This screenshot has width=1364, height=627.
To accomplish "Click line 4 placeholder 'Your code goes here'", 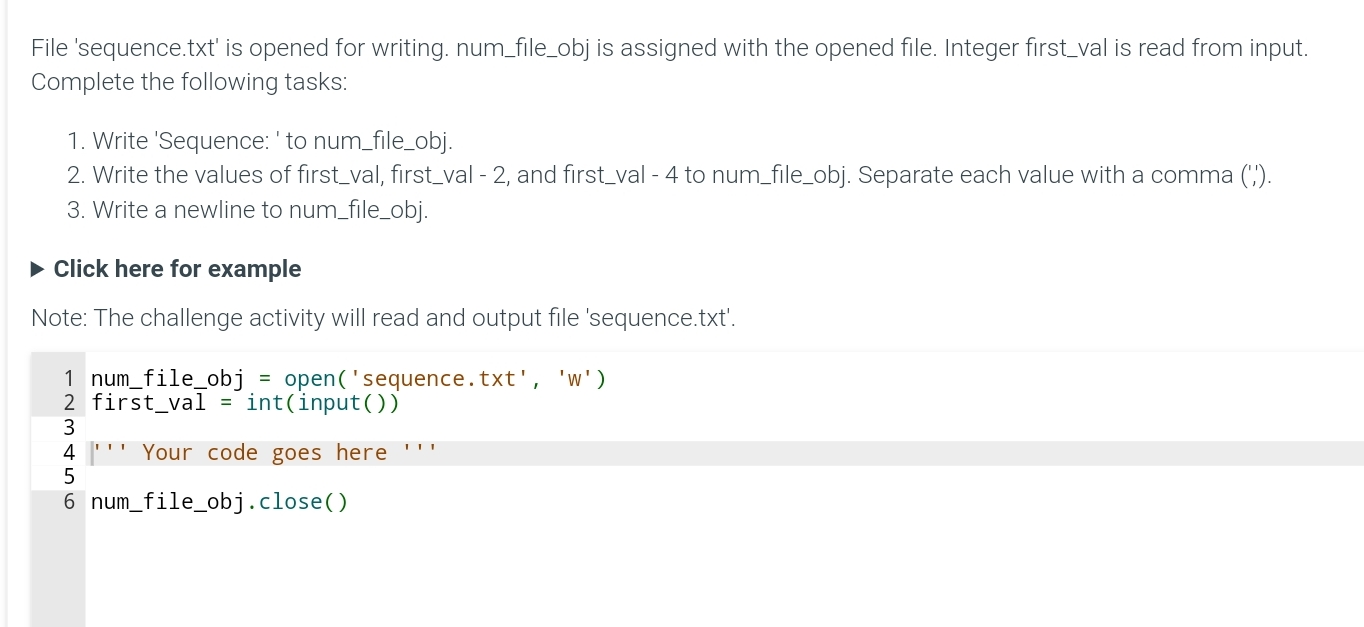I will 264,452.
